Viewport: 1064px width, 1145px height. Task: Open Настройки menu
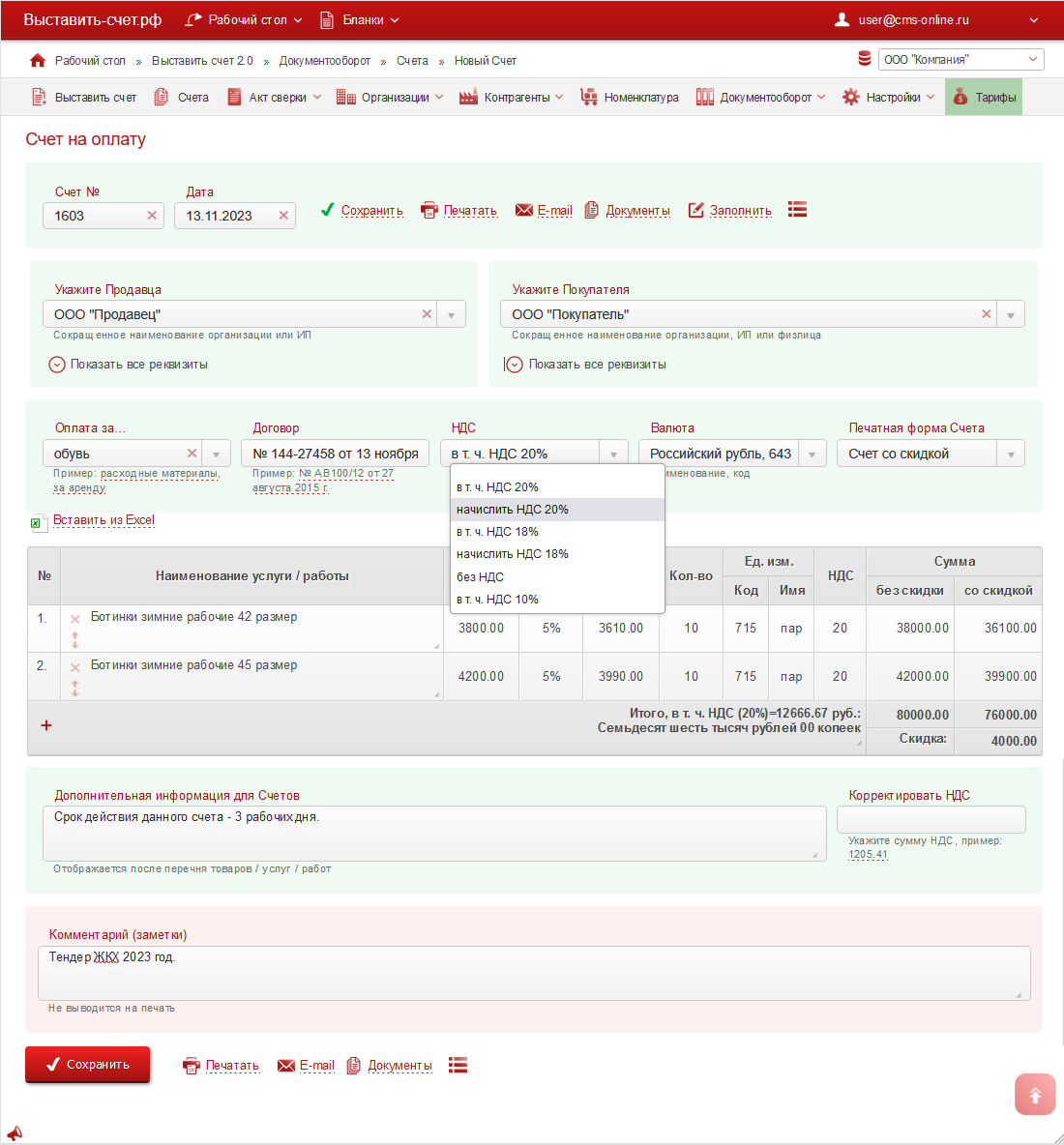888,97
